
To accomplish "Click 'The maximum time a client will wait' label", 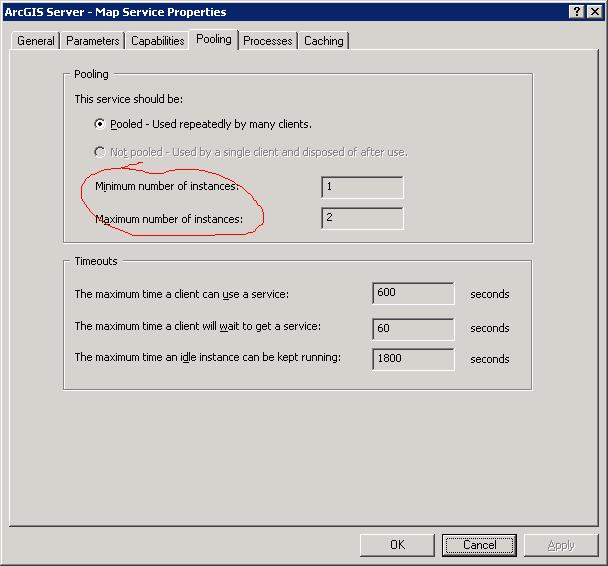I will click(x=198, y=326).
